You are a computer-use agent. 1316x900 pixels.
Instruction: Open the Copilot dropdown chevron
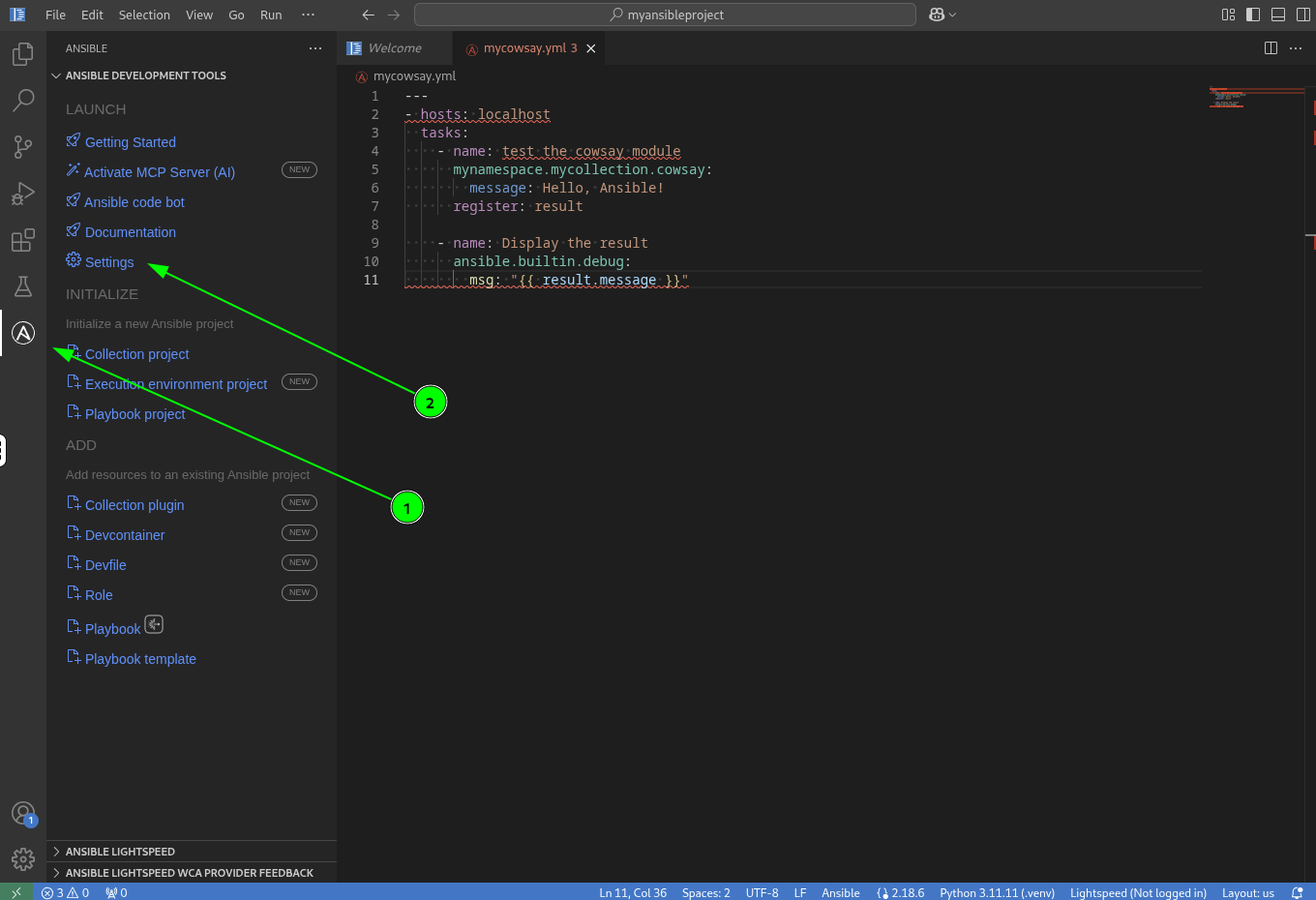952,15
